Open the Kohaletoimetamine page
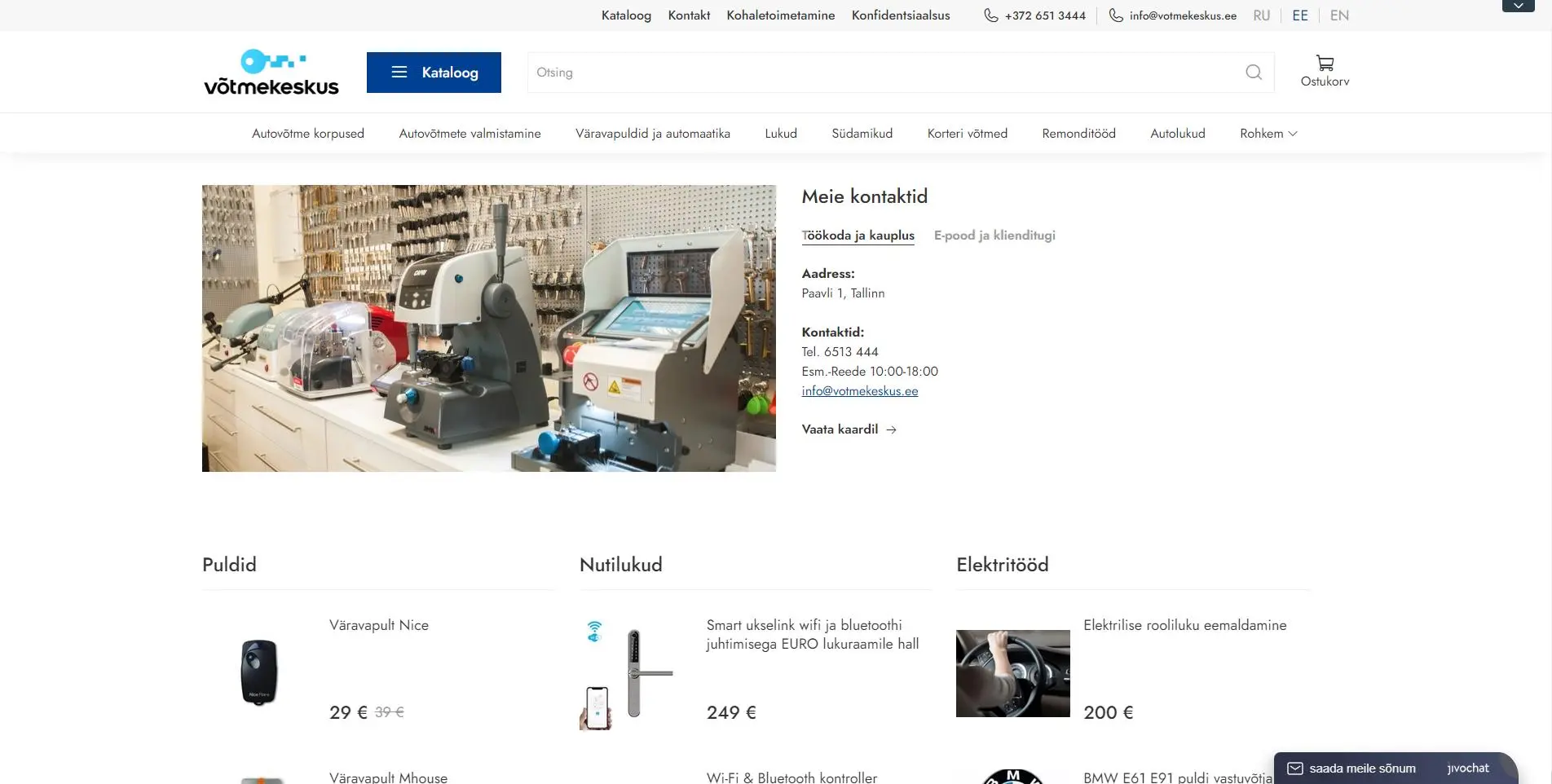Image resolution: width=1552 pixels, height=784 pixels. tap(781, 15)
